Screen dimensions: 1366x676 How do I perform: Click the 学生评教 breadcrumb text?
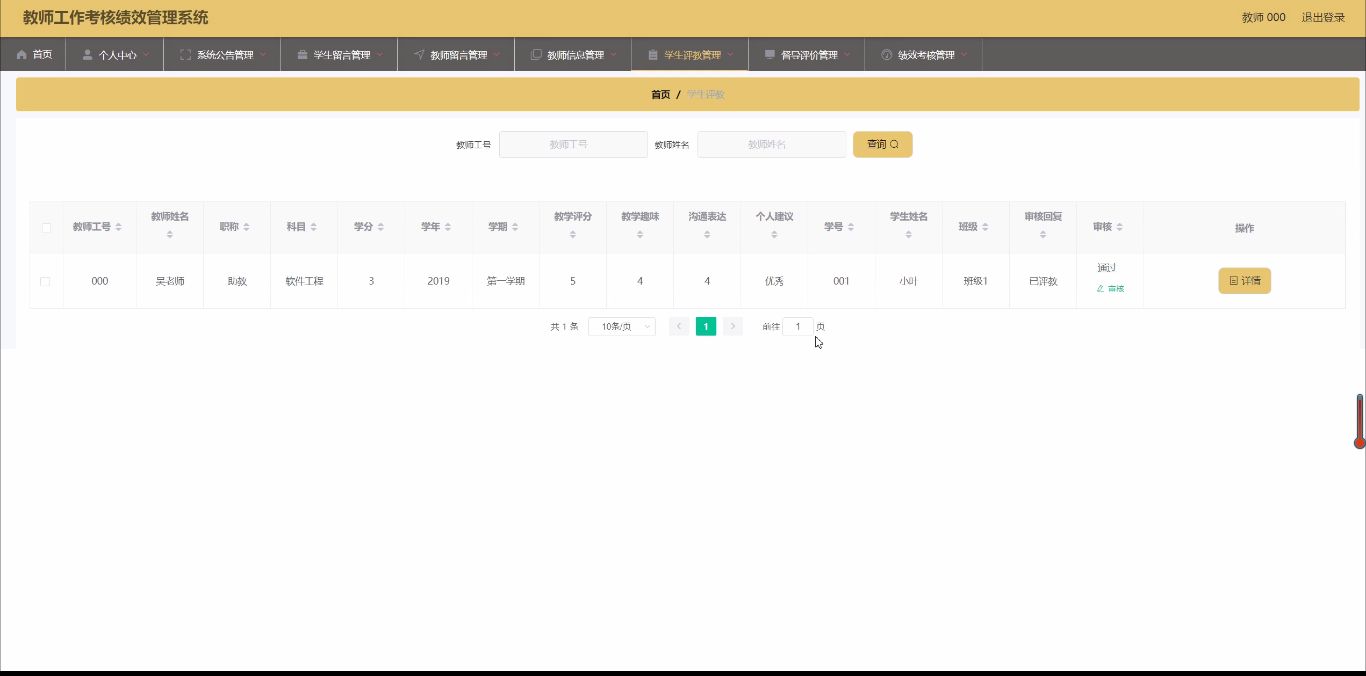(706, 94)
